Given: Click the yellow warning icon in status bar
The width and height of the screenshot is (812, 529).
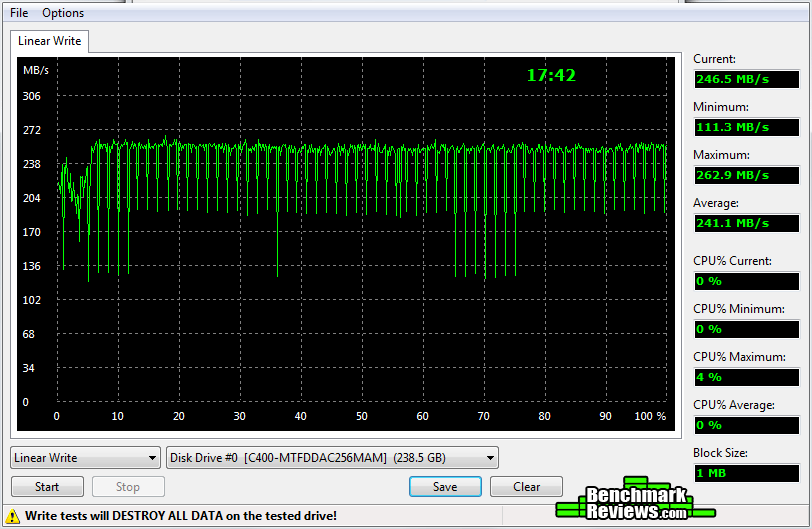Looking at the screenshot, I should [x=12, y=516].
